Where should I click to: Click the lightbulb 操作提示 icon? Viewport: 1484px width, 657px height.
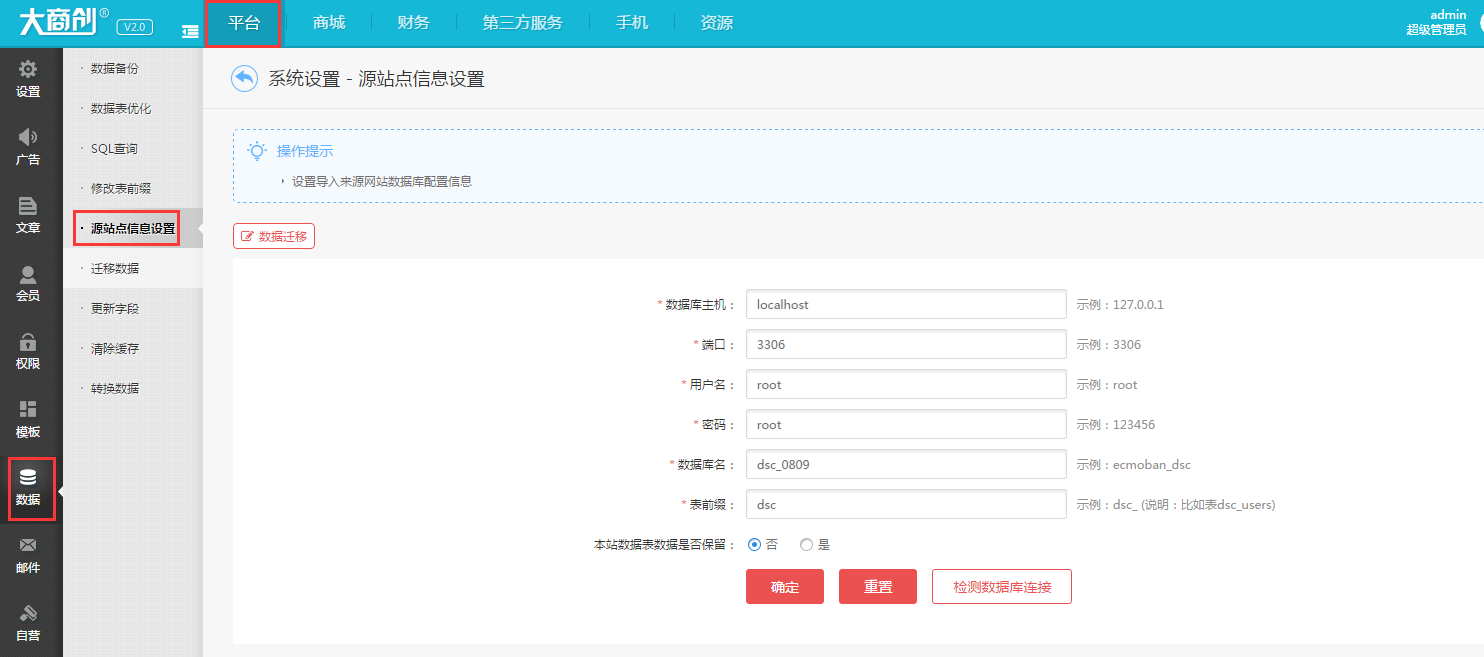pos(258,151)
